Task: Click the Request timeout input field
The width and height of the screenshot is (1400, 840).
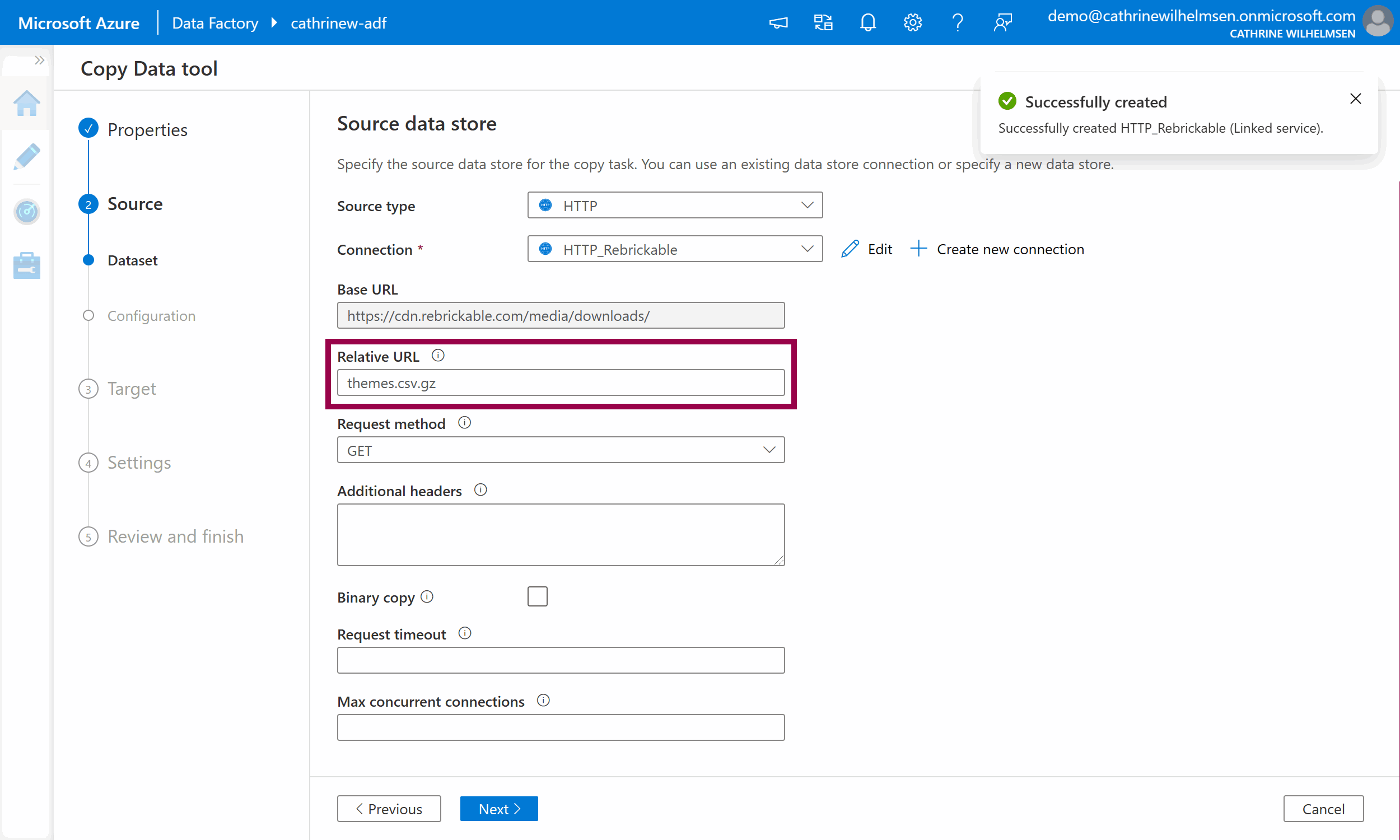Action: click(x=560, y=660)
